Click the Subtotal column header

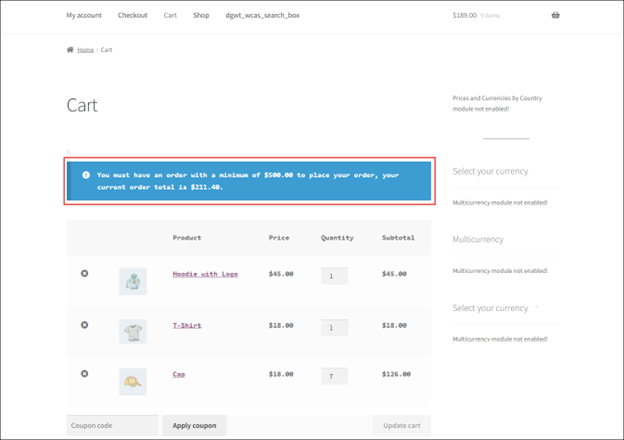(x=398, y=238)
